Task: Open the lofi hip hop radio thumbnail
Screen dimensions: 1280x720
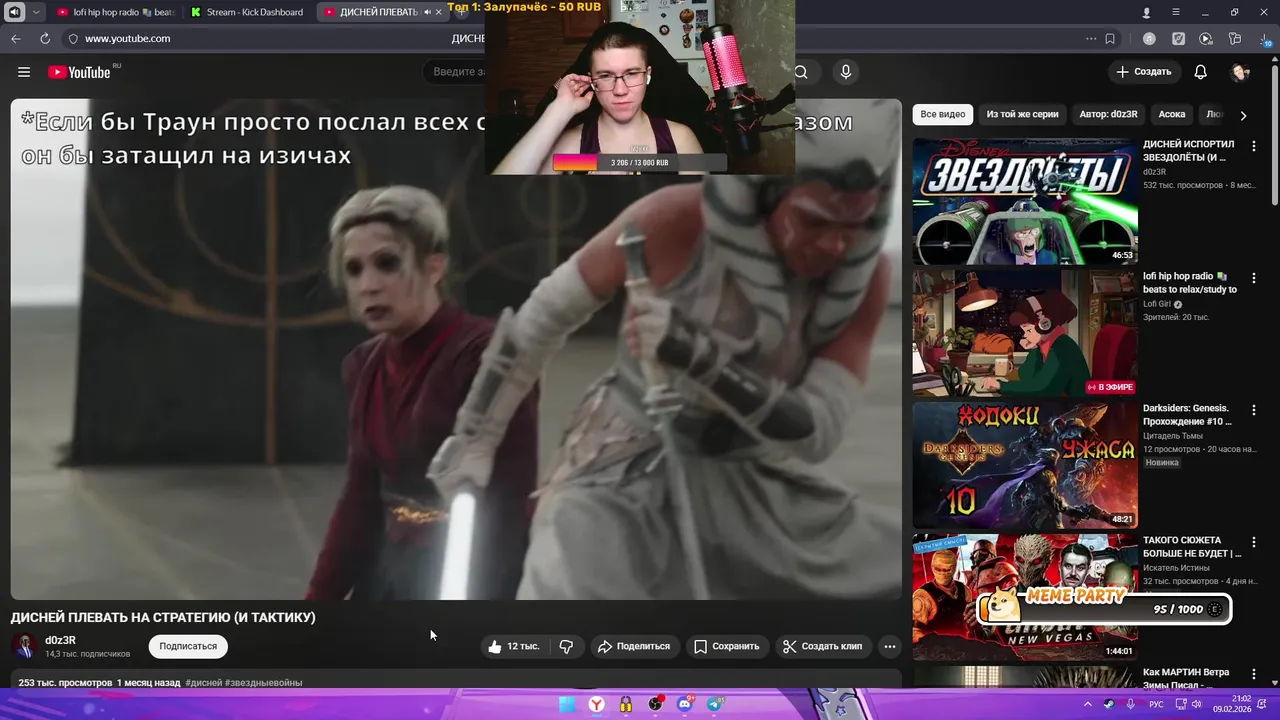Action: 1025,333
